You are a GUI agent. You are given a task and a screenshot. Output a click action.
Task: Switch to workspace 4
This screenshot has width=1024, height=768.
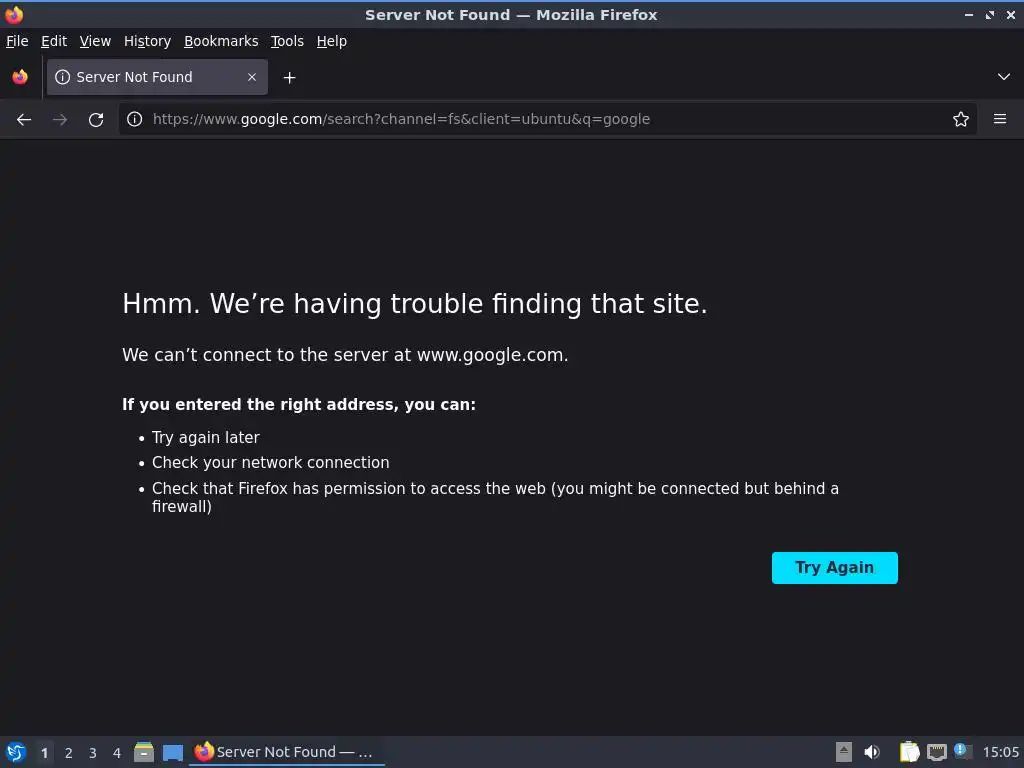(x=117, y=753)
